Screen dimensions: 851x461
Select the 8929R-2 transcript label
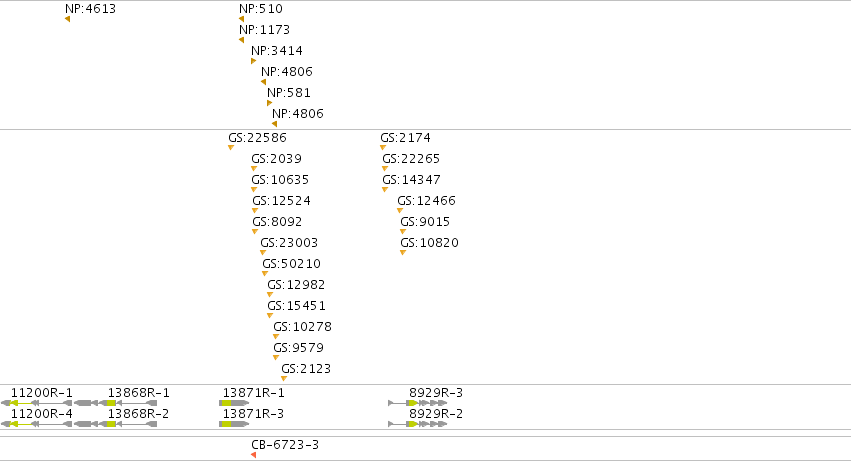[436, 414]
